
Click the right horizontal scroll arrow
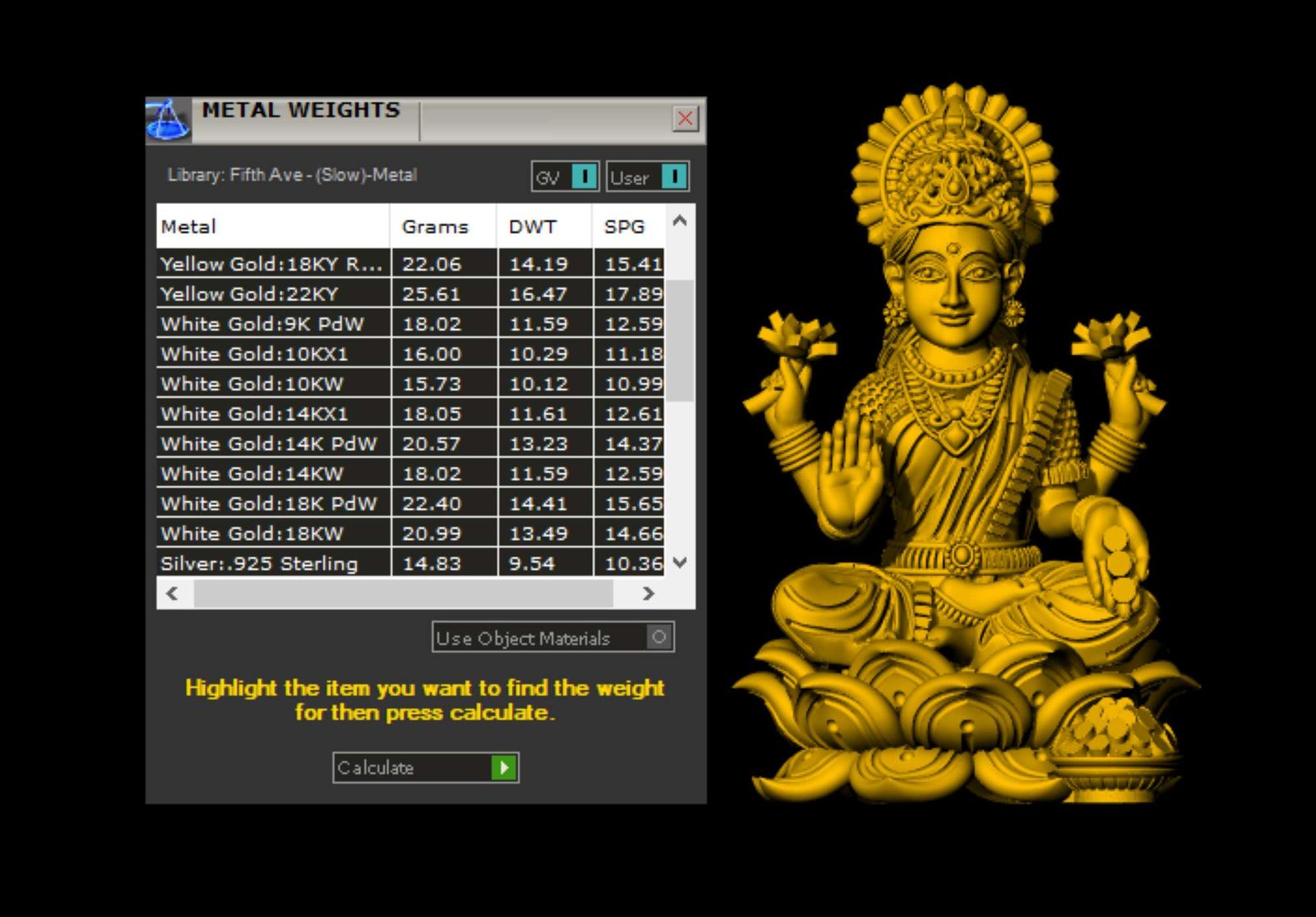648,593
